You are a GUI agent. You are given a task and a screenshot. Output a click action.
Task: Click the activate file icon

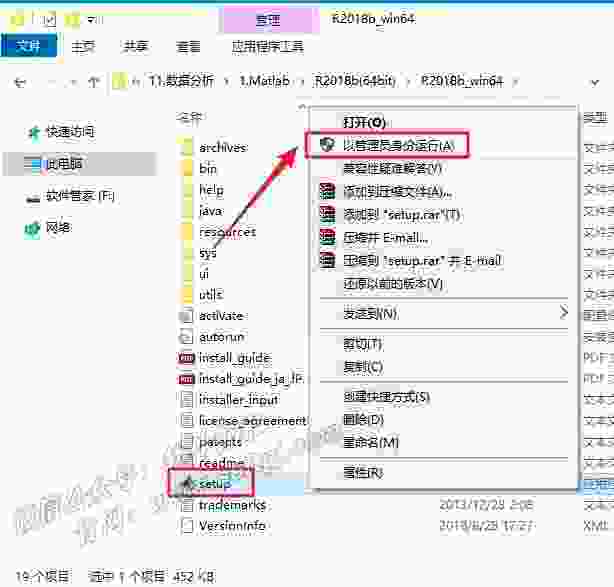tap(186, 316)
